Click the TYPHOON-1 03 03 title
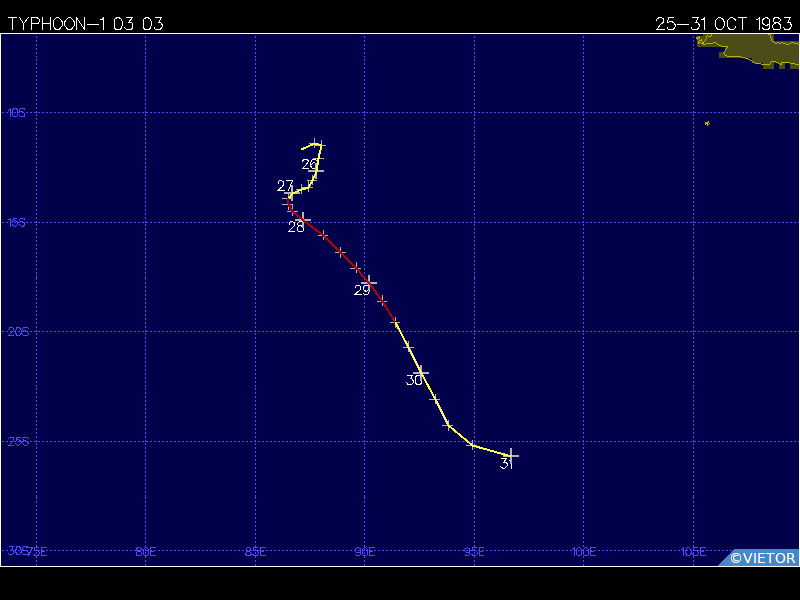Viewport: 800px width, 600px height. coord(85,24)
